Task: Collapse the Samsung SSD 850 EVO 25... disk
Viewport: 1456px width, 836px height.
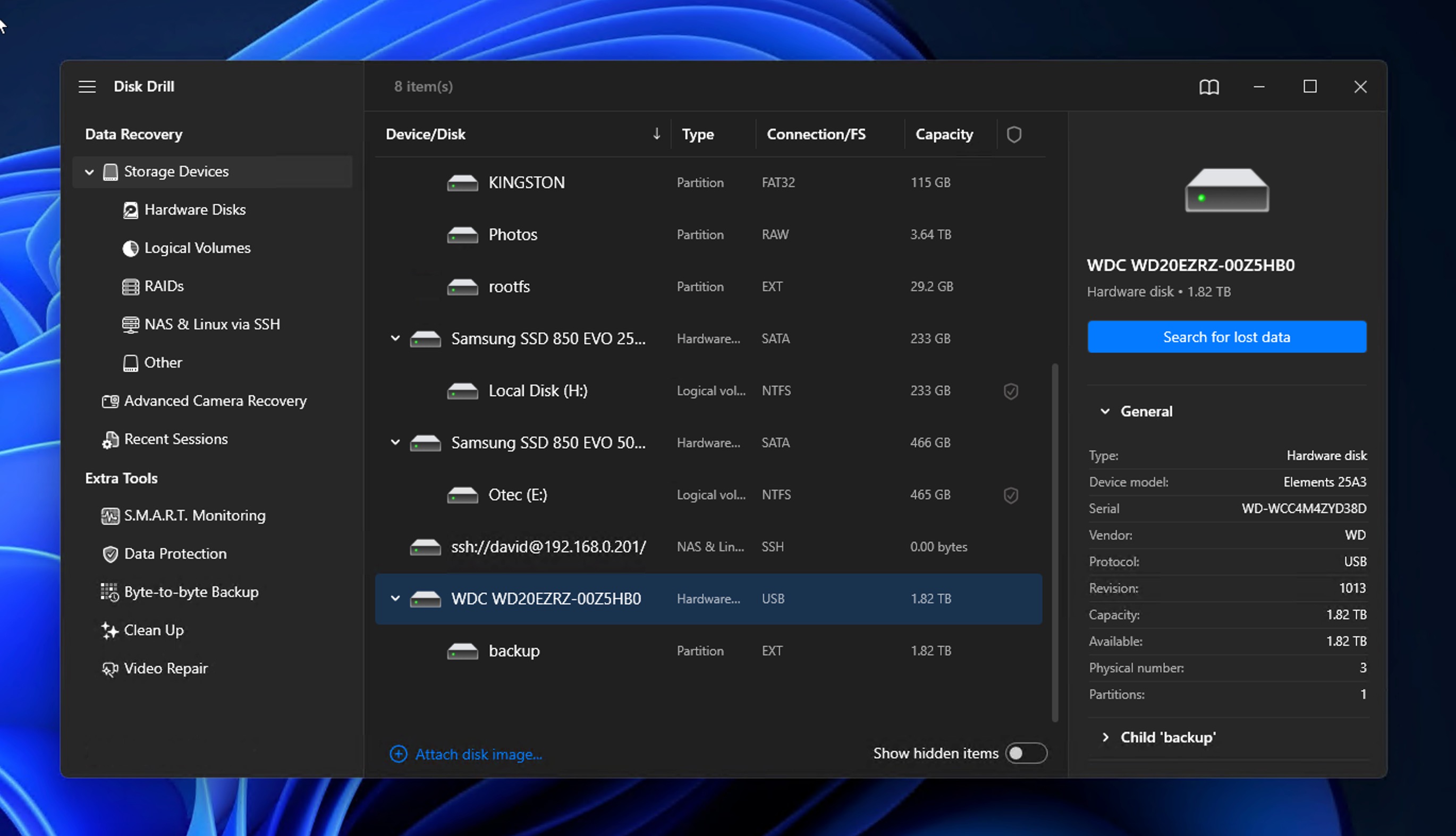Action: [x=395, y=338]
